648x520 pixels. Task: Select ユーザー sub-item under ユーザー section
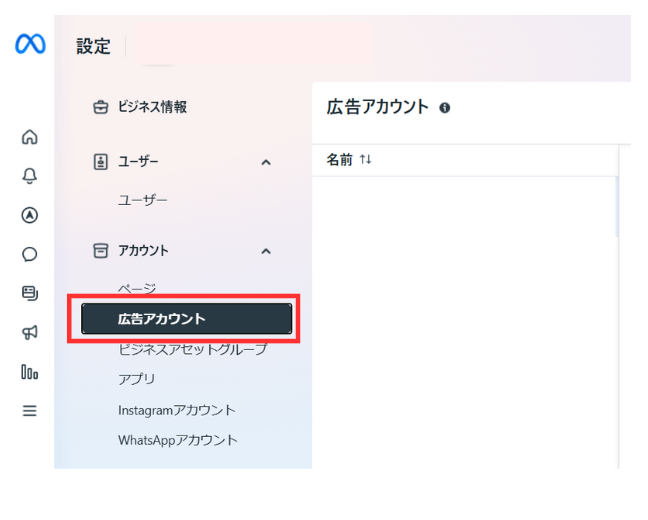pyautogui.click(x=143, y=200)
